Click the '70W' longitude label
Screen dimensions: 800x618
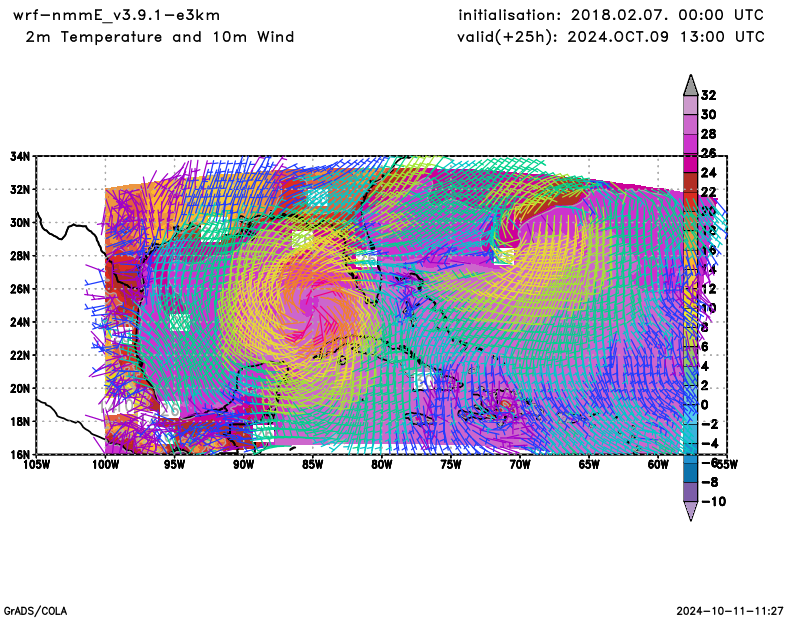pyautogui.click(x=519, y=464)
